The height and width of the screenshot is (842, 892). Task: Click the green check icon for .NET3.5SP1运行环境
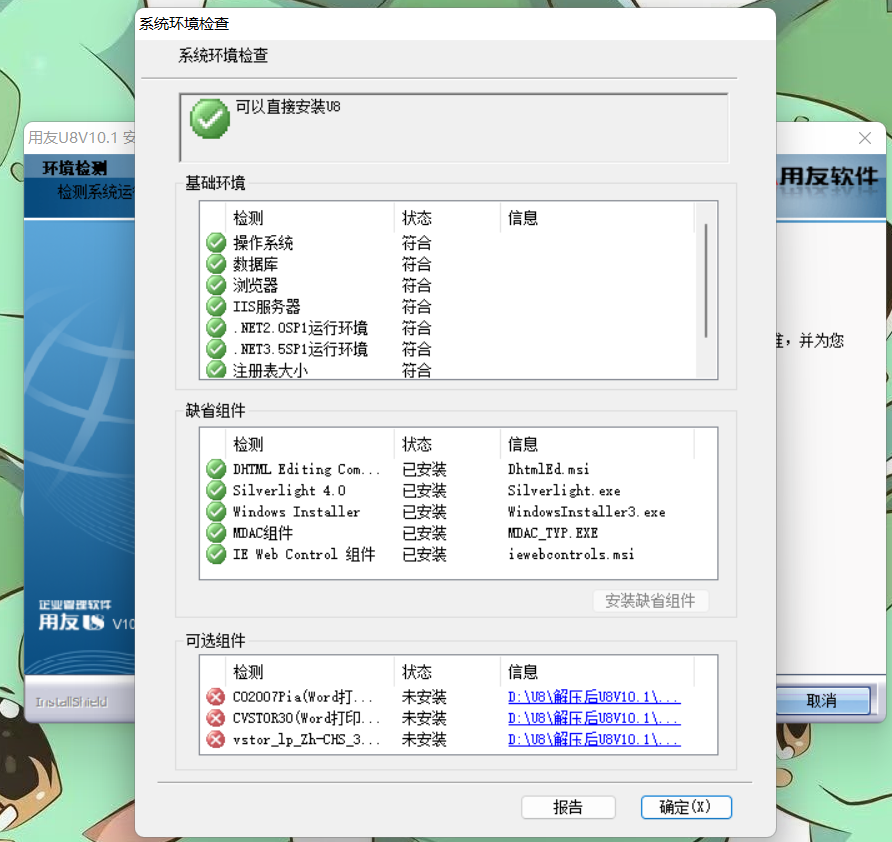[216, 349]
